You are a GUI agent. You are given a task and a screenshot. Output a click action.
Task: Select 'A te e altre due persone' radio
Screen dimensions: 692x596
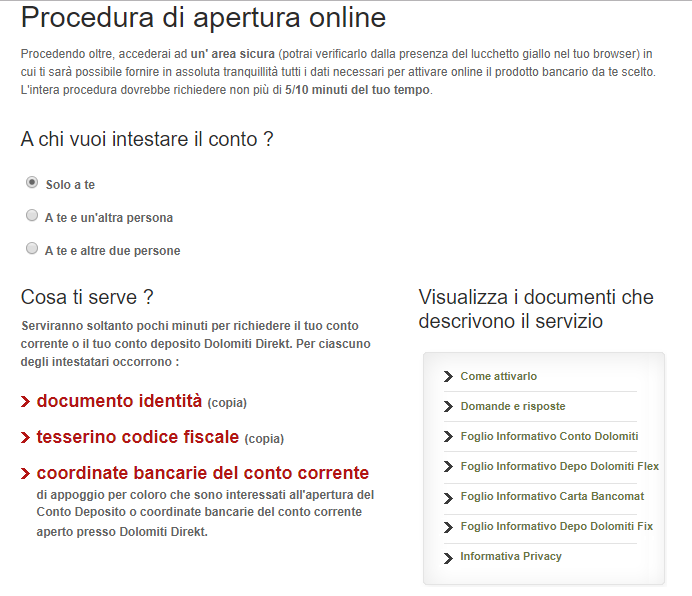point(32,249)
